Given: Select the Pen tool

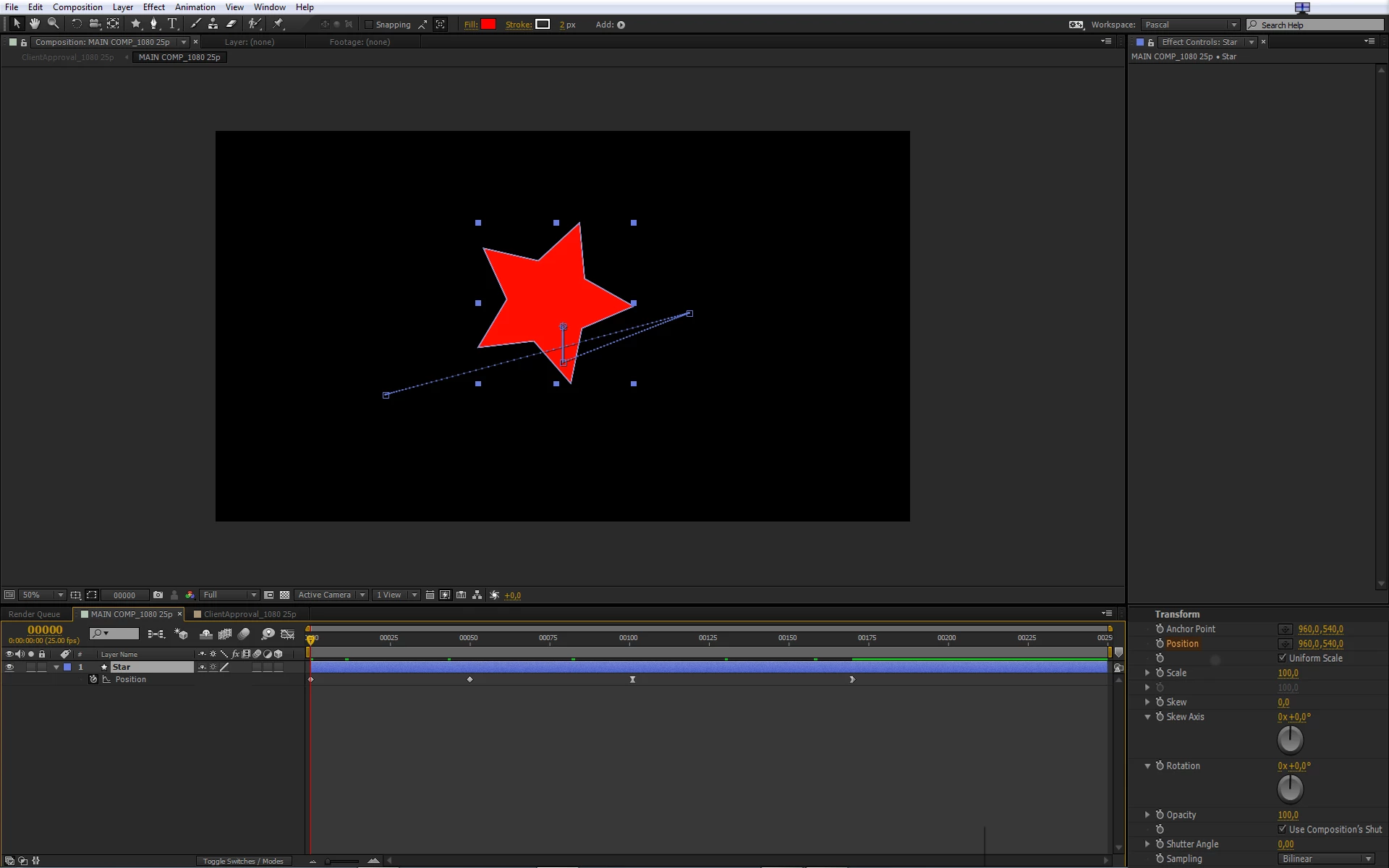Looking at the screenshot, I should [x=153, y=24].
